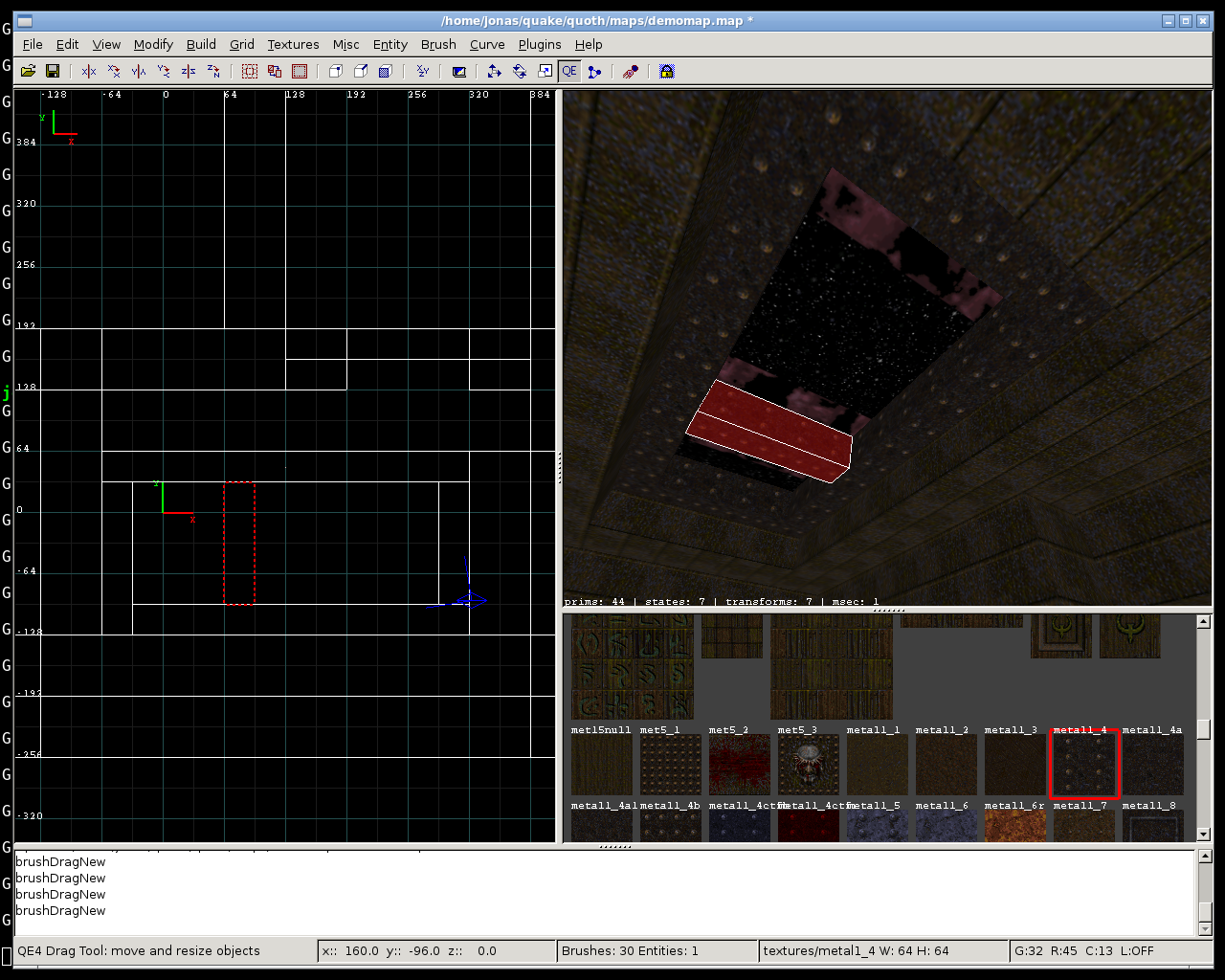Click the texture browser scrollbar handle
The width and height of the screenshot is (1225, 980).
click(1204, 729)
